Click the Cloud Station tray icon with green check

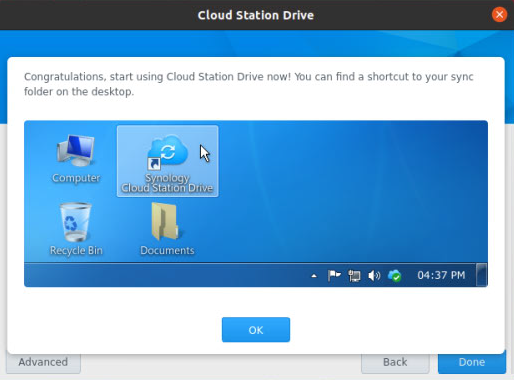click(395, 276)
